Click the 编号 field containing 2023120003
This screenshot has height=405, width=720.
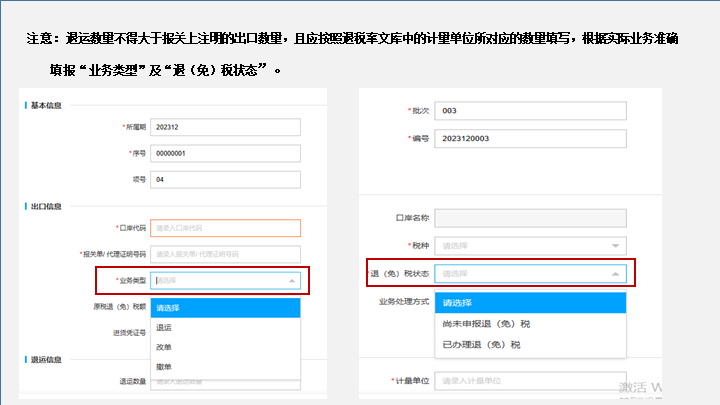[x=530, y=139]
